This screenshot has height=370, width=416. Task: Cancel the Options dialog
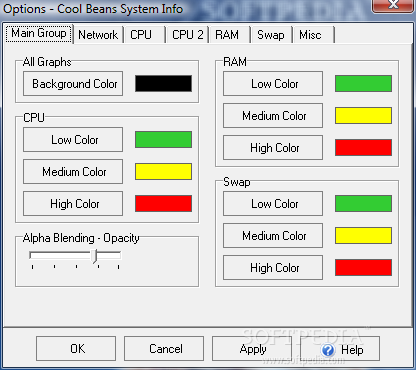click(x=164, y=349)
